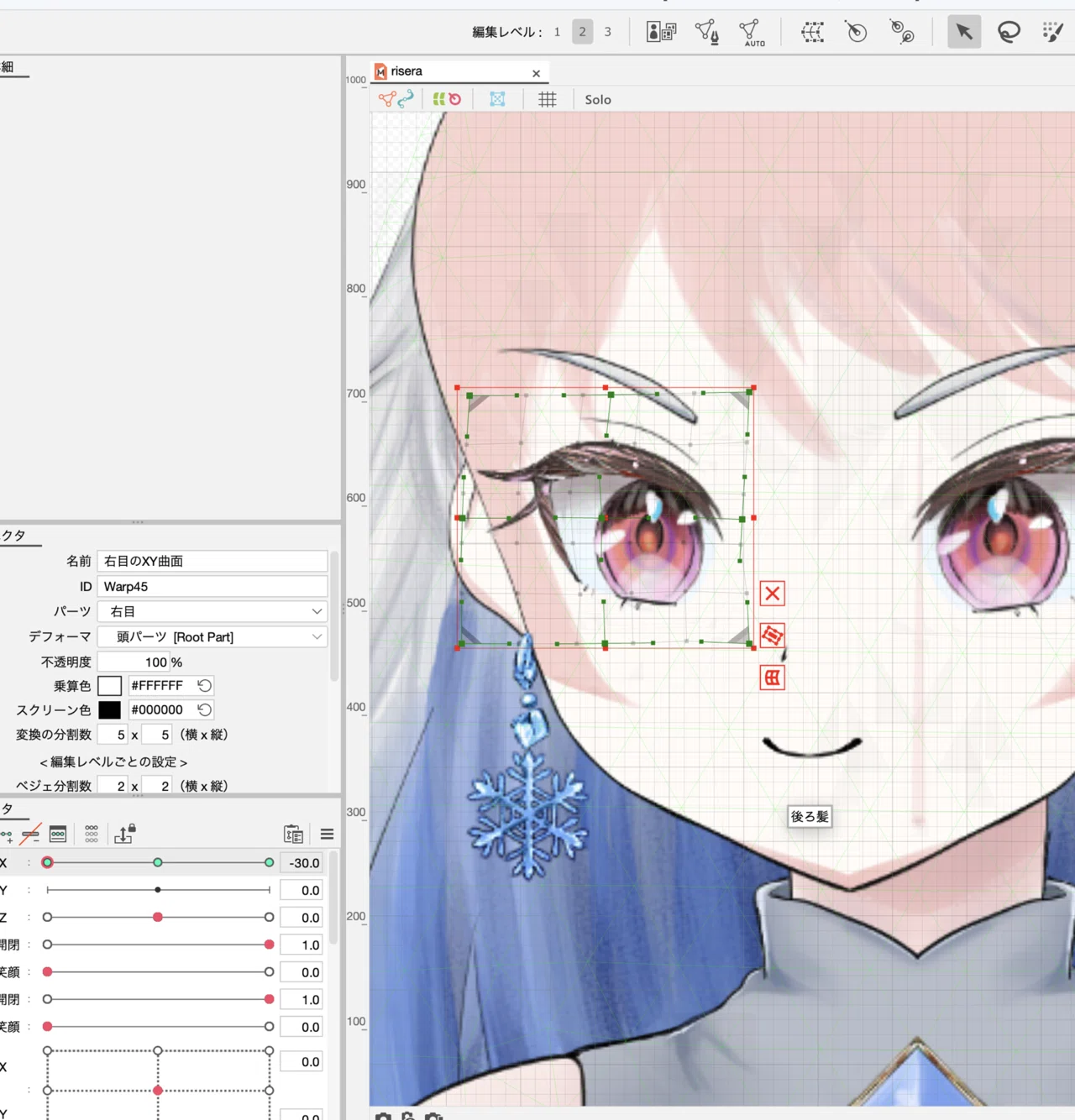This screenshot has height=1120, width=1075.
Task: Reset the screen color #000000
Action: pyautogui.click(x=204, y=709)
